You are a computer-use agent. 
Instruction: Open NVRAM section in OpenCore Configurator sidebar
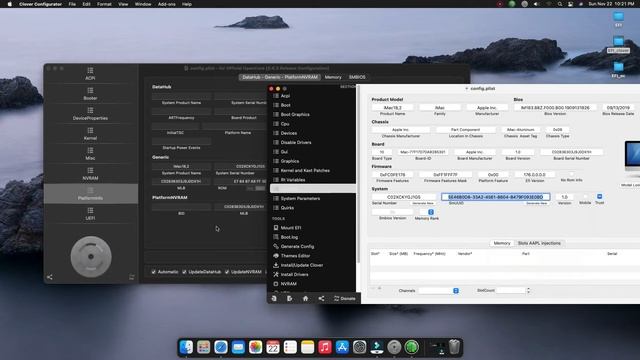click(x=90, y=174)
